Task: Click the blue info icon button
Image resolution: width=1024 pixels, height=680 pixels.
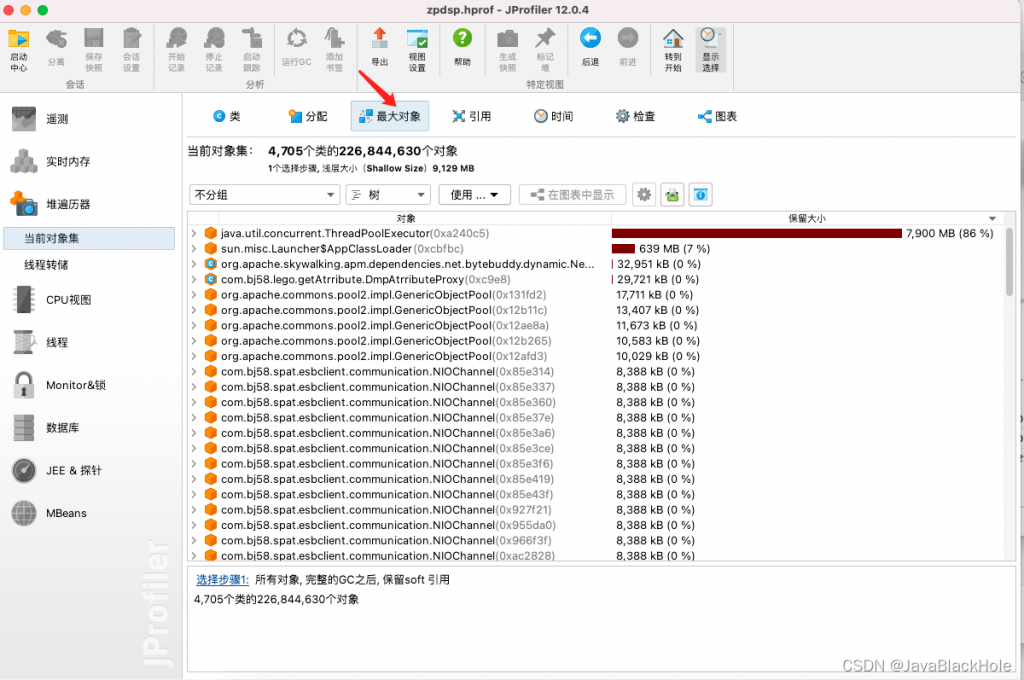Action: point(700,195)
